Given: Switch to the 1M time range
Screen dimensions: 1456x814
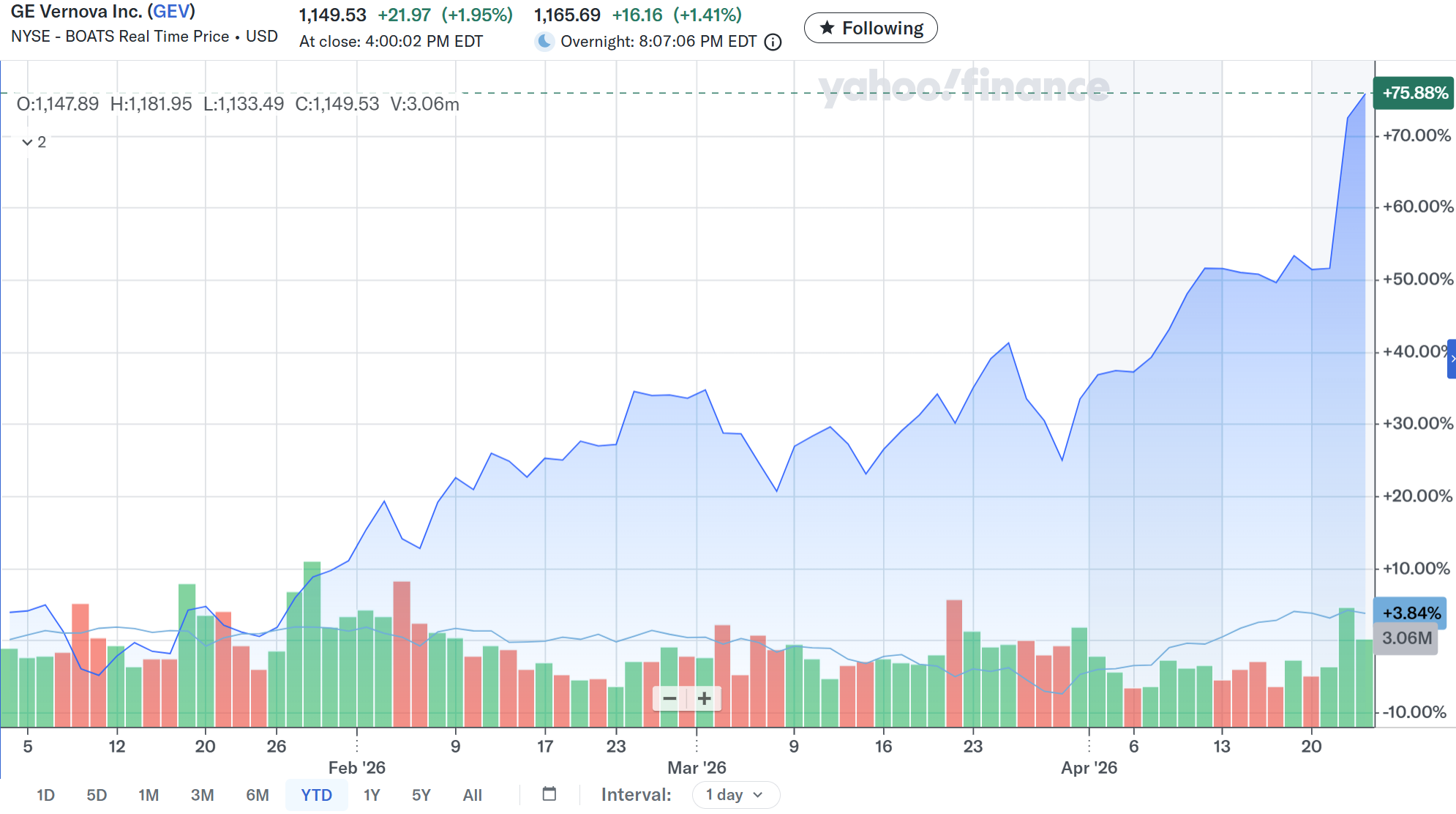Looking at the screenshot, I should [x=149, y=795].
